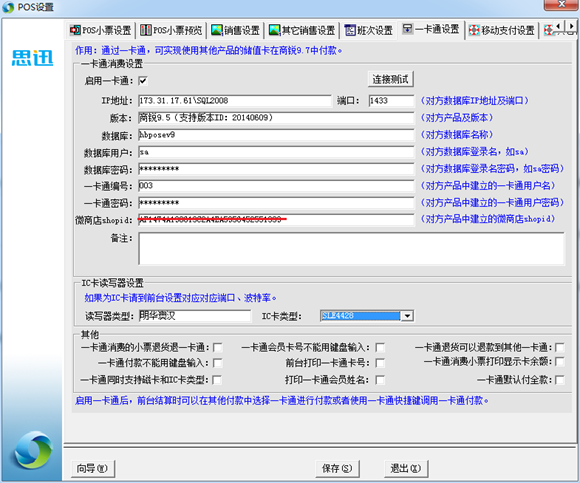
Task: Click the blue 如果为IC卡请到前台设置 note
Action: point(180,298)
